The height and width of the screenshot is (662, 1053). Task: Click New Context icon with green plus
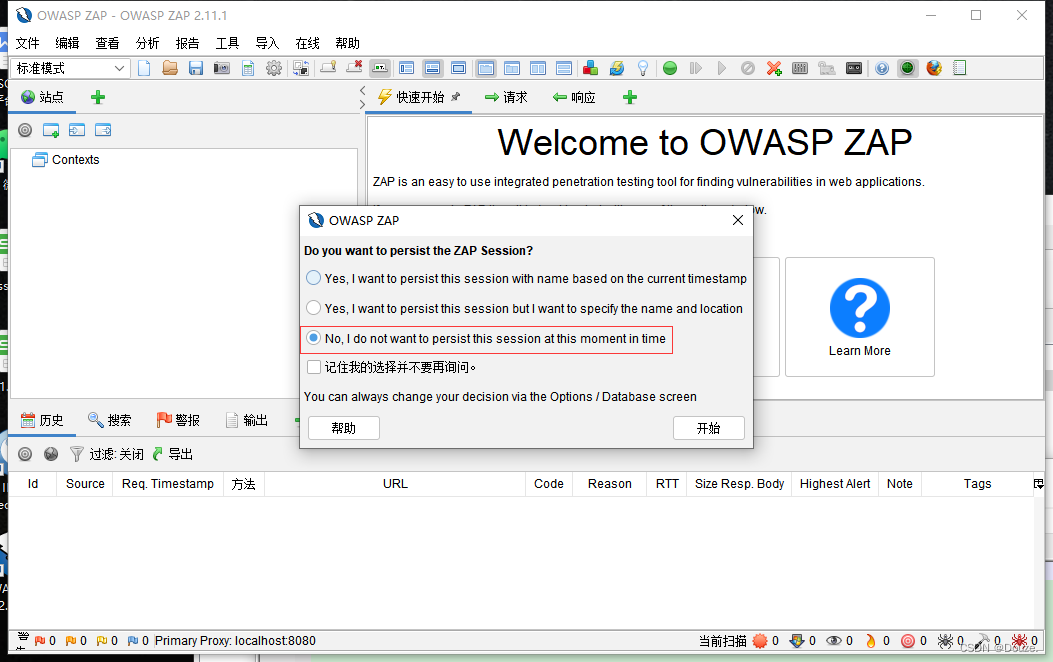[51, 130]
